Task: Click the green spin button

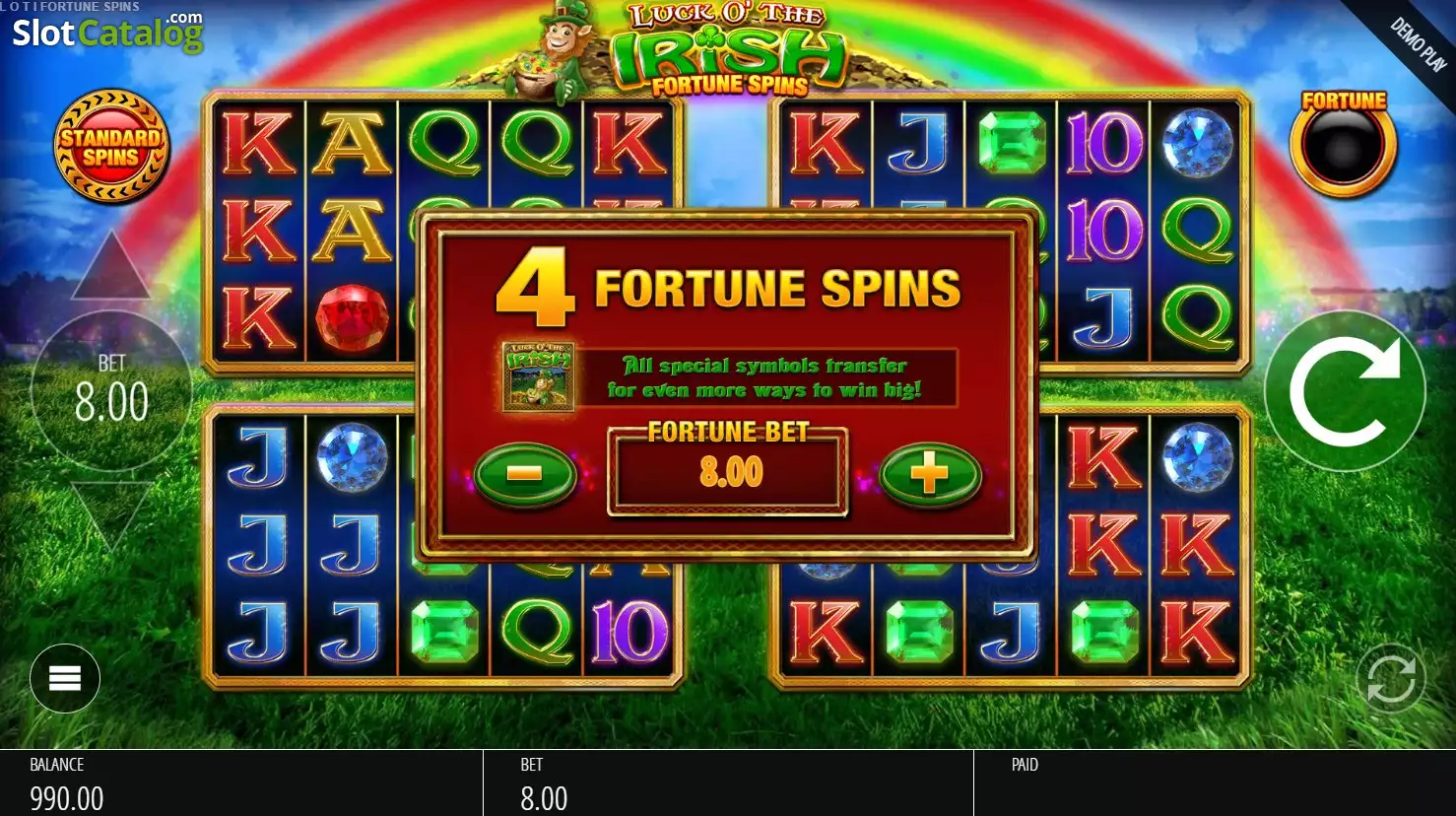Action: coord(1345,391)
